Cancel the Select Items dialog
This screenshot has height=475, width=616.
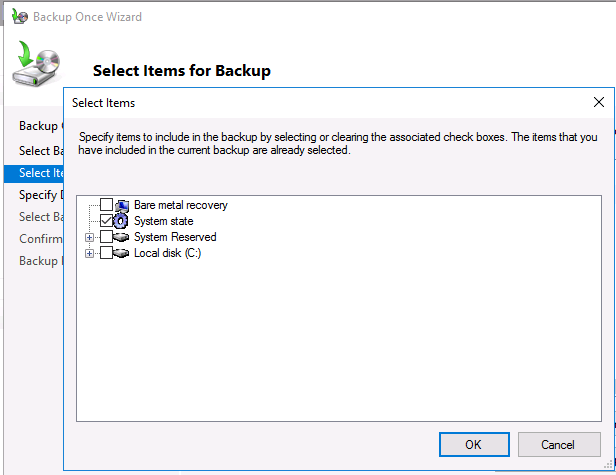[558, 444]
